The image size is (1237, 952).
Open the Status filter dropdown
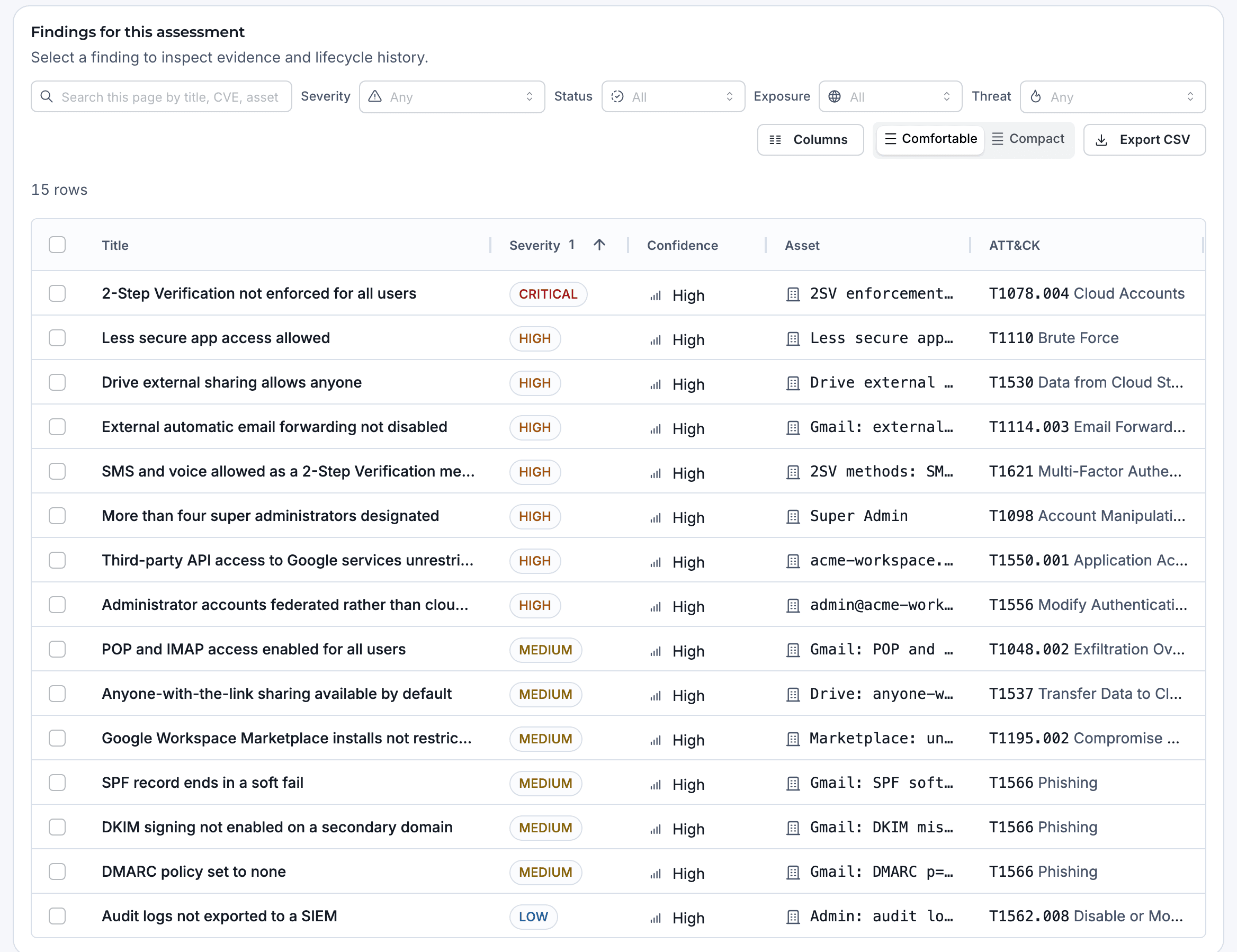(x=673, y=97)
